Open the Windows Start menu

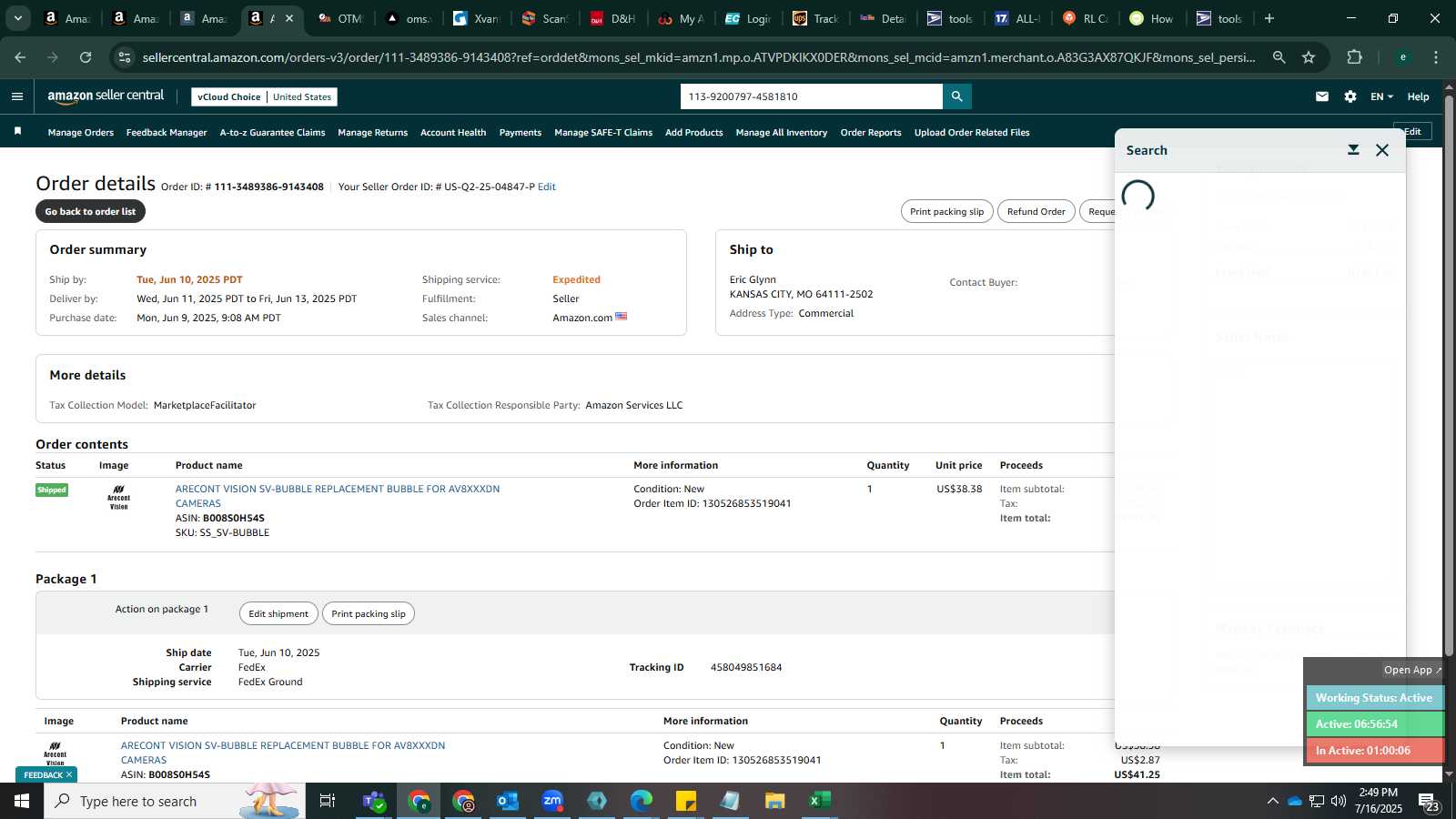22,801
